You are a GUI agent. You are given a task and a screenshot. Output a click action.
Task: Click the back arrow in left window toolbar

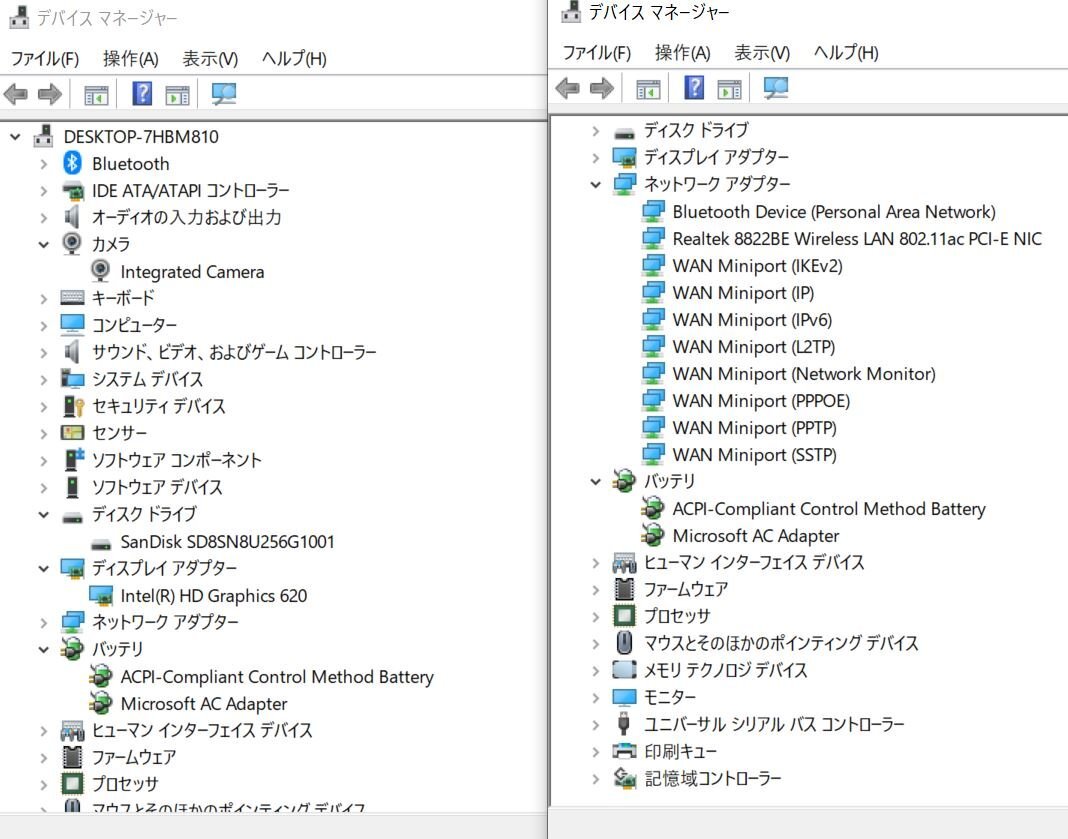[x=16, y=94]
